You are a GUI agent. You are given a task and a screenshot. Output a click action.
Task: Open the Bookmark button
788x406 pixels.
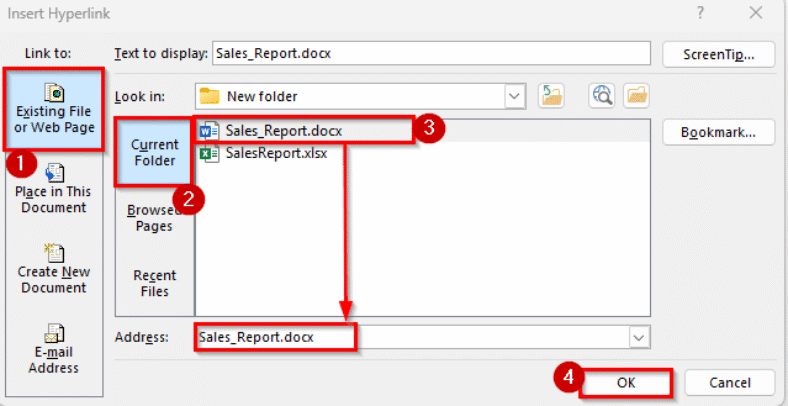pos(719,132)
